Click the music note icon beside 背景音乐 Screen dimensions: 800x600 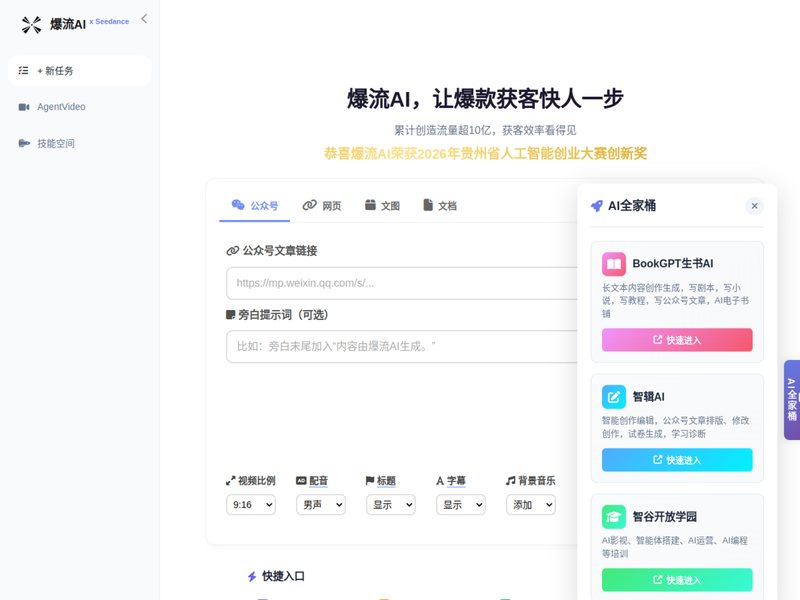511,481
